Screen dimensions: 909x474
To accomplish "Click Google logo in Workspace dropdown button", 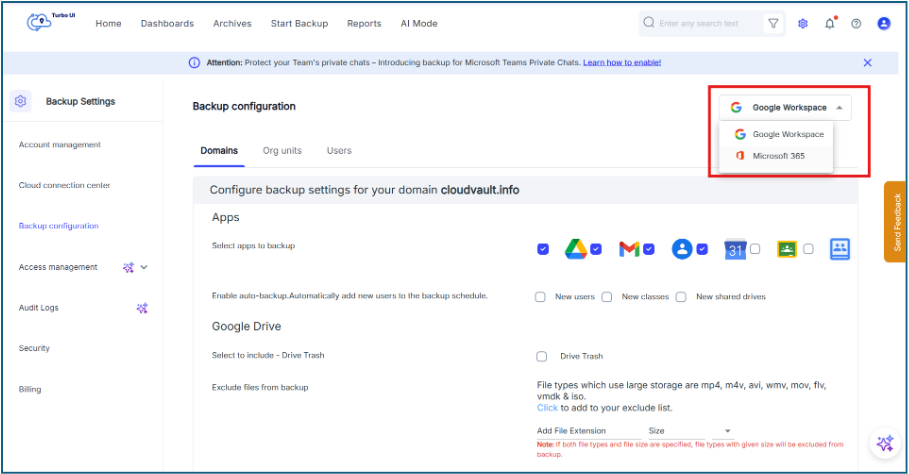I will (x=736, y=107).
